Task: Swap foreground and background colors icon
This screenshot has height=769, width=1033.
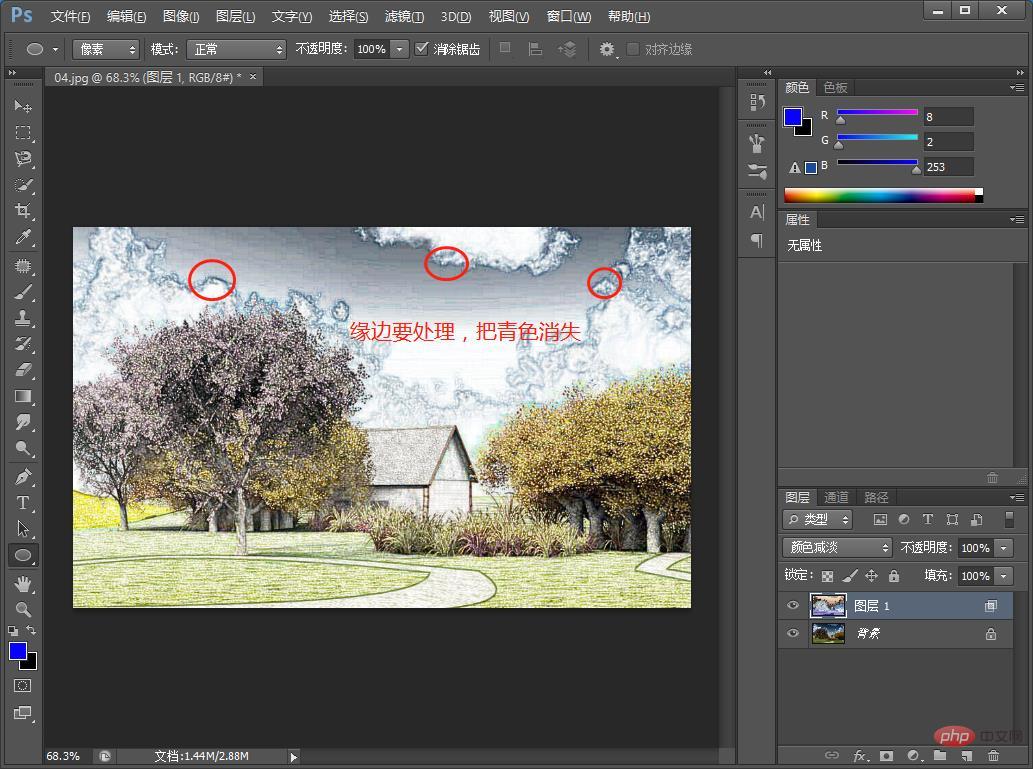Action: click(x=31, y=631)
